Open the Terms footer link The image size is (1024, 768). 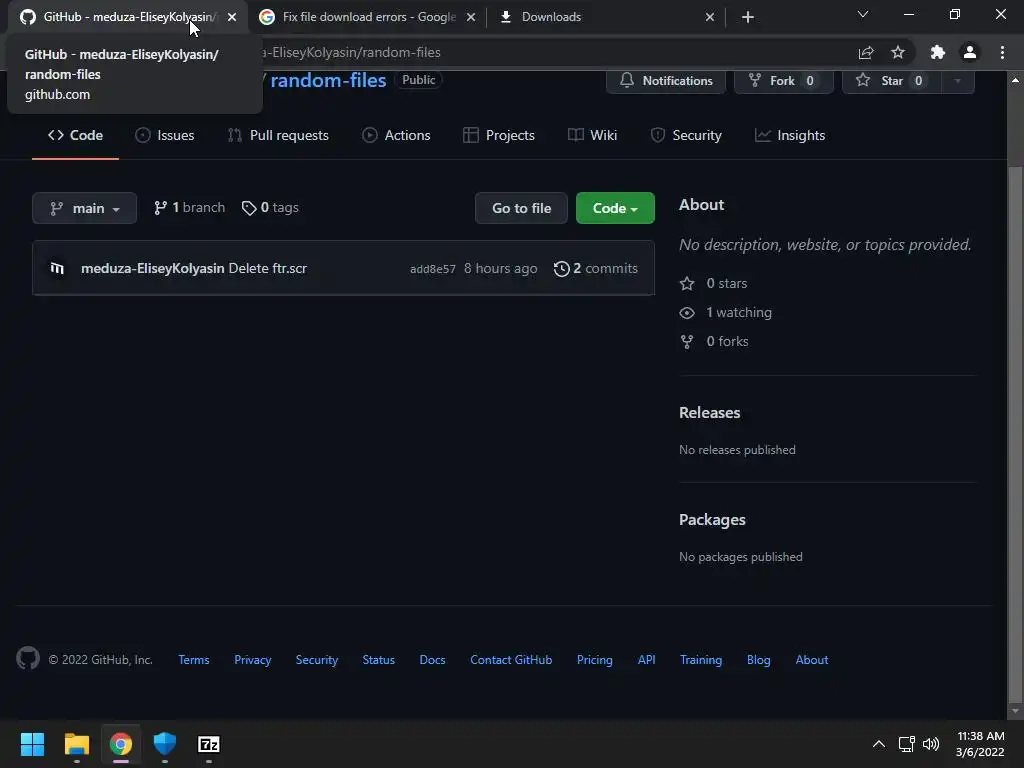point(194,660)
